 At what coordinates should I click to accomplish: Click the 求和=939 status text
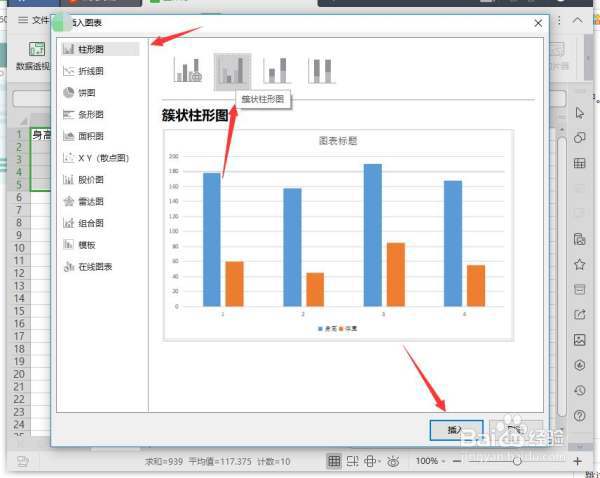[164, 462]
